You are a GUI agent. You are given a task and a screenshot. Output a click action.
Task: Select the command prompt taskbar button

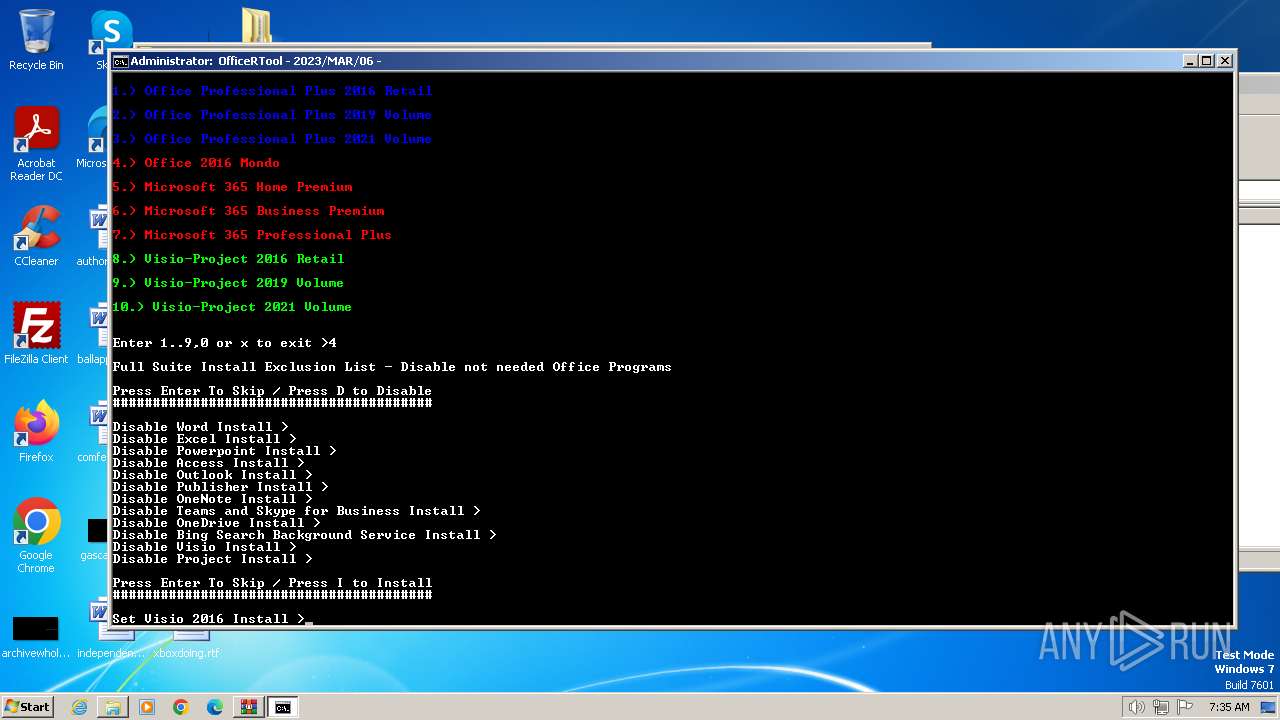283,707
